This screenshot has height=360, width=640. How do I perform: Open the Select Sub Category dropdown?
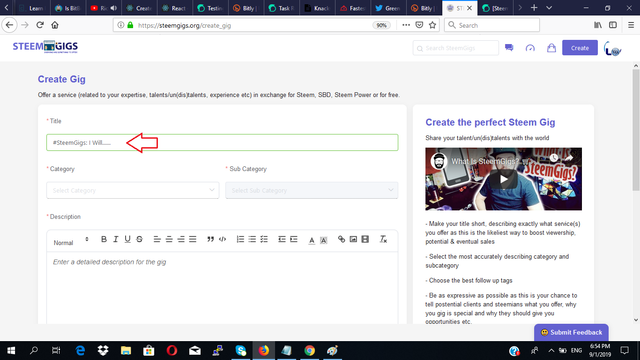(311, 190)
